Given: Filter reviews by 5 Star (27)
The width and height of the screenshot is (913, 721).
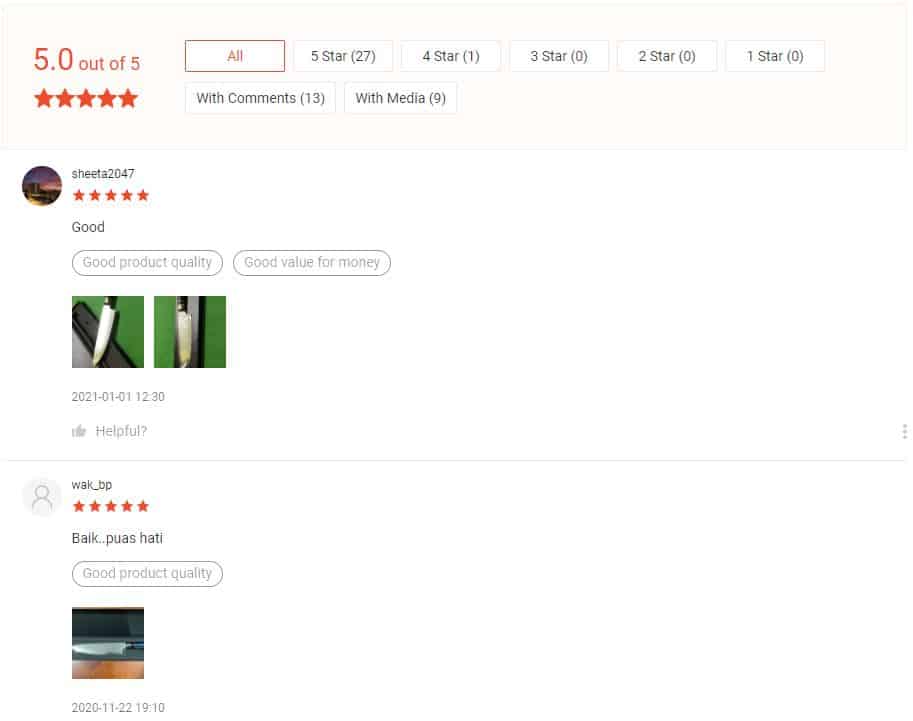Looking at the screenshot, I should pos(343,56).
